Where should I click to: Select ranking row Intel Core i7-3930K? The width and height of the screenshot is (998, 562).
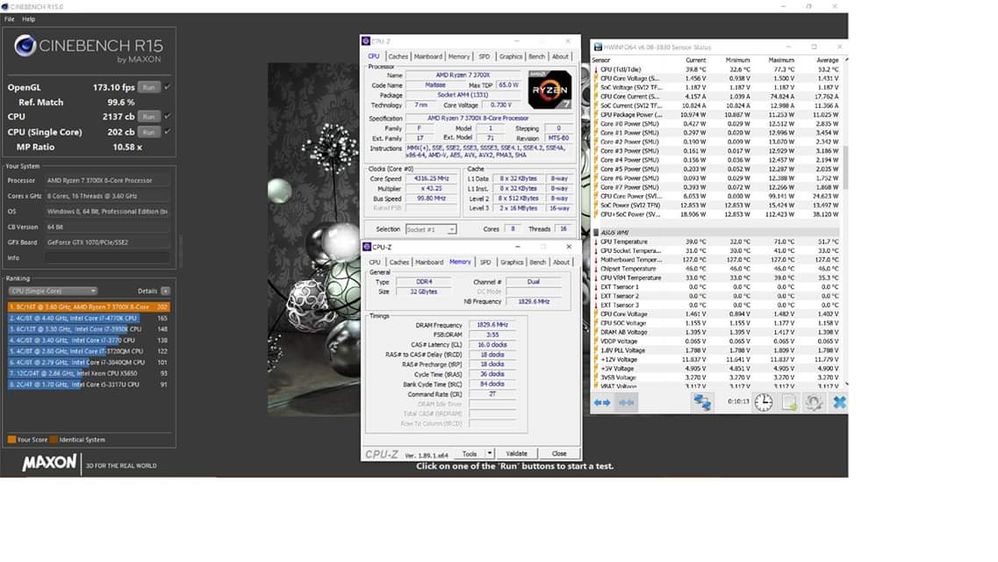click(x=88, y=329)
